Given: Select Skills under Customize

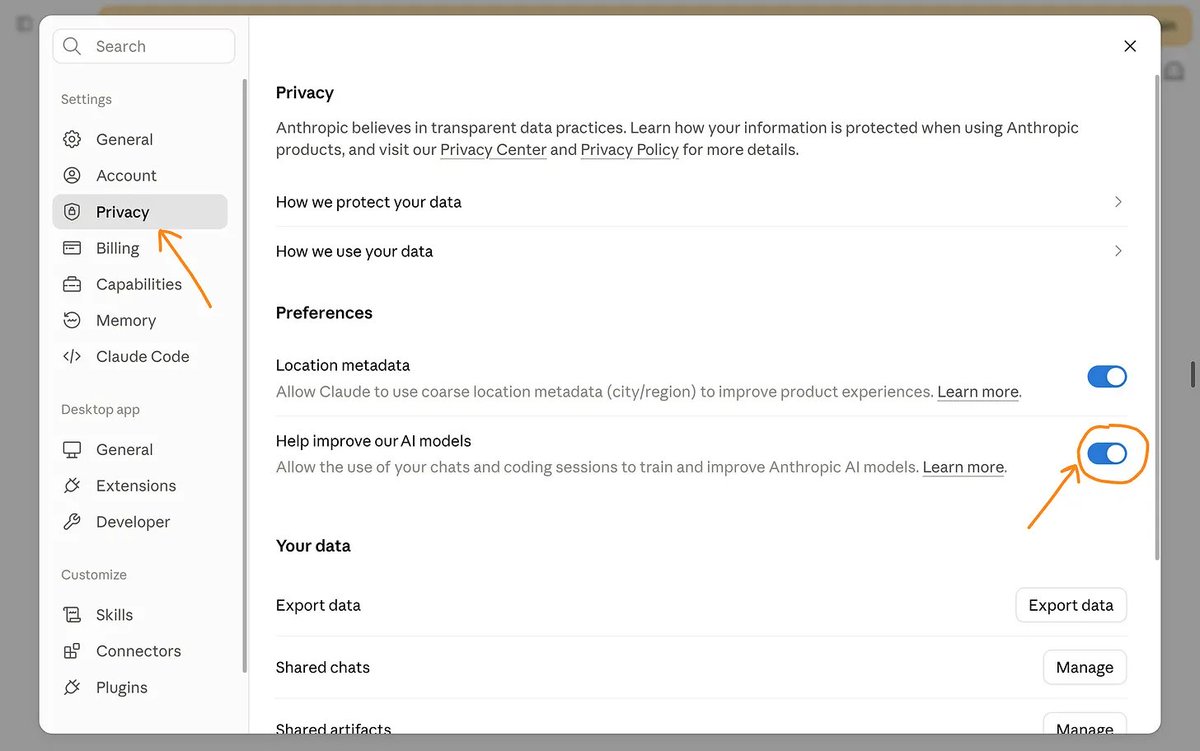Looking at the screenshot, I should [140, 614].
